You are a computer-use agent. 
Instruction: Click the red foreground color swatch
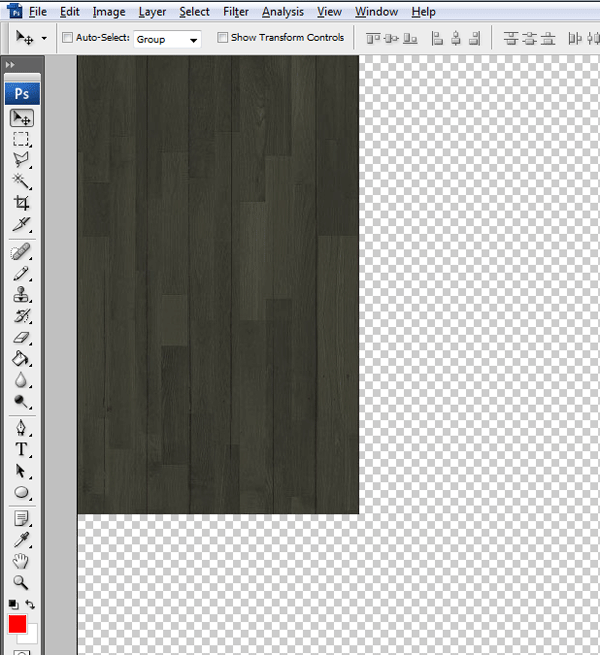(18, 624)
